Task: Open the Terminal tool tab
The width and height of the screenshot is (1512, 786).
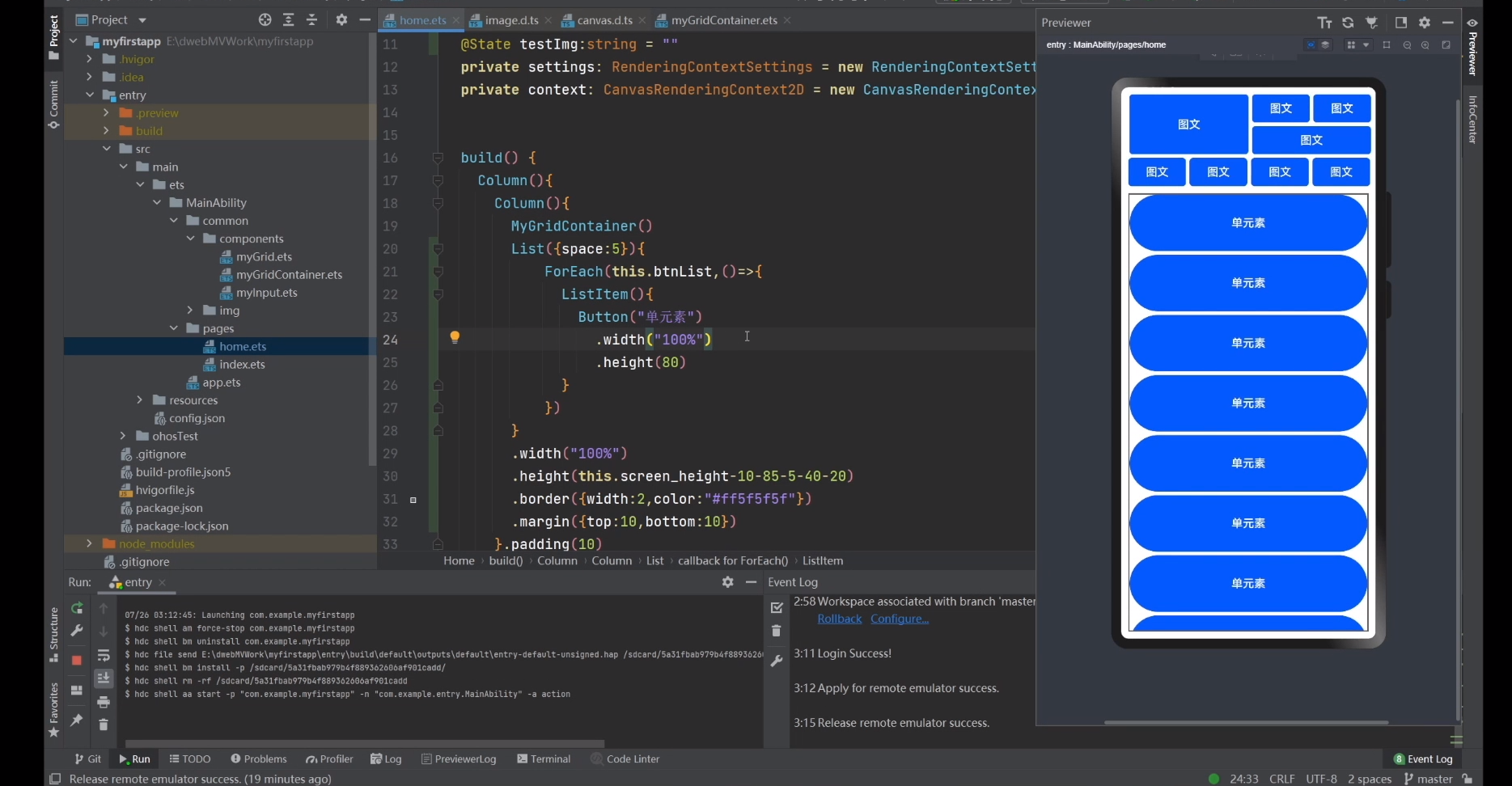Action: point(544,759)
